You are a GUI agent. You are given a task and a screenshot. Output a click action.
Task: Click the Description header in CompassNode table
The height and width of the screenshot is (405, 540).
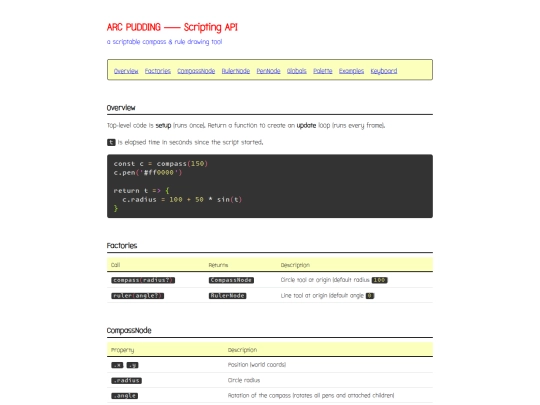242,350
